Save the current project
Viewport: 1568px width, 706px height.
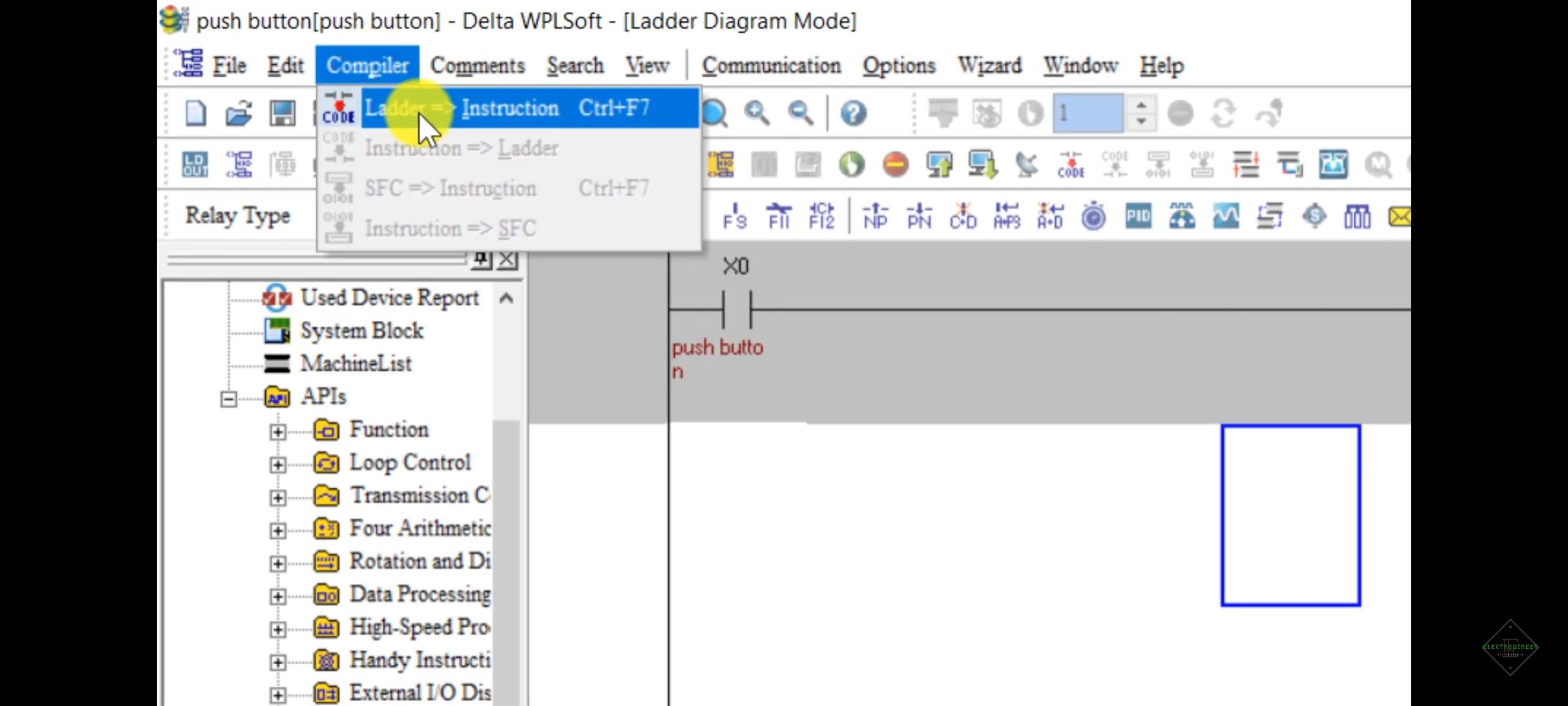[x=281, y=112]
